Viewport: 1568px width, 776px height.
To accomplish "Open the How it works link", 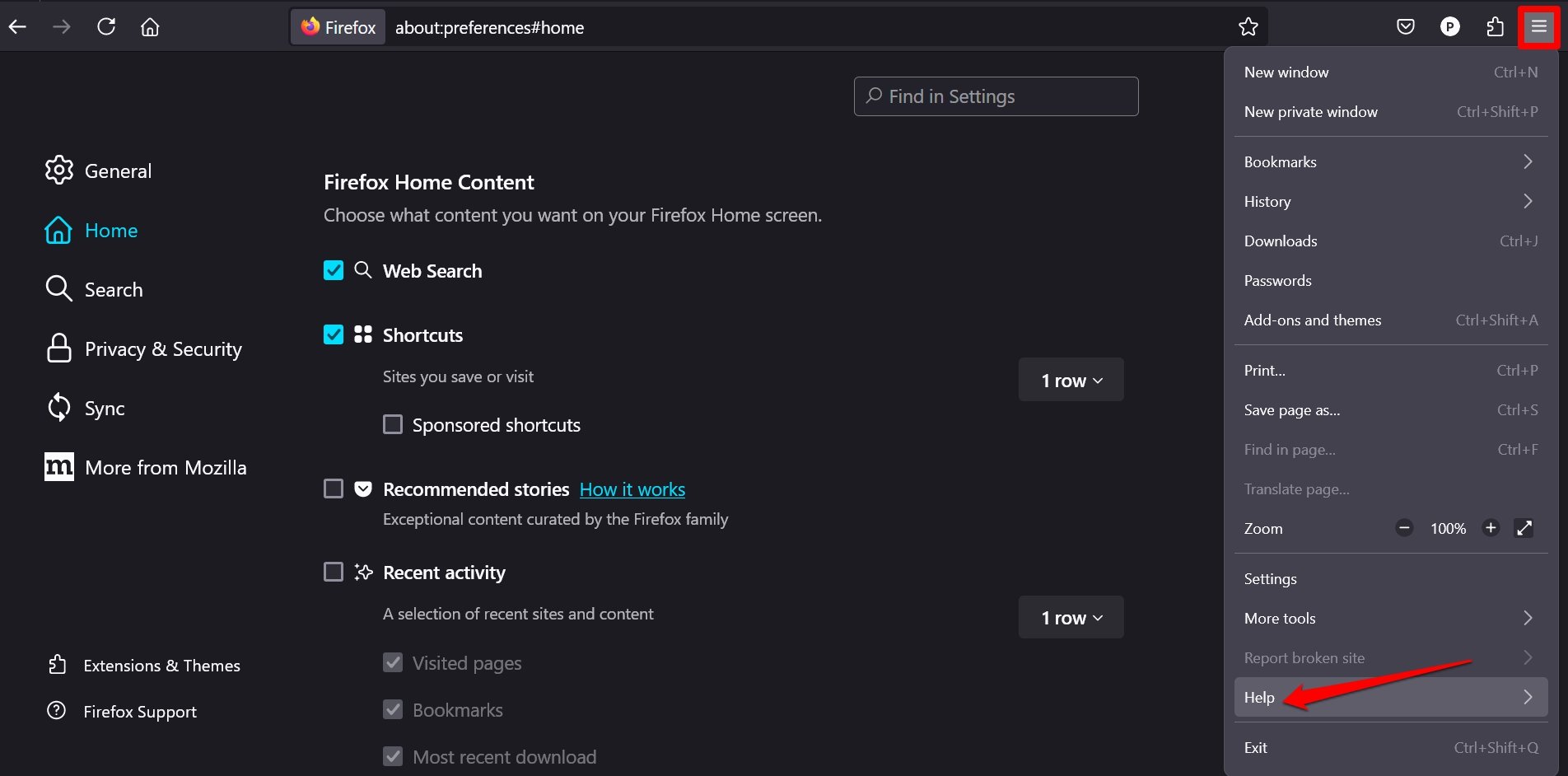I will 632,489.
